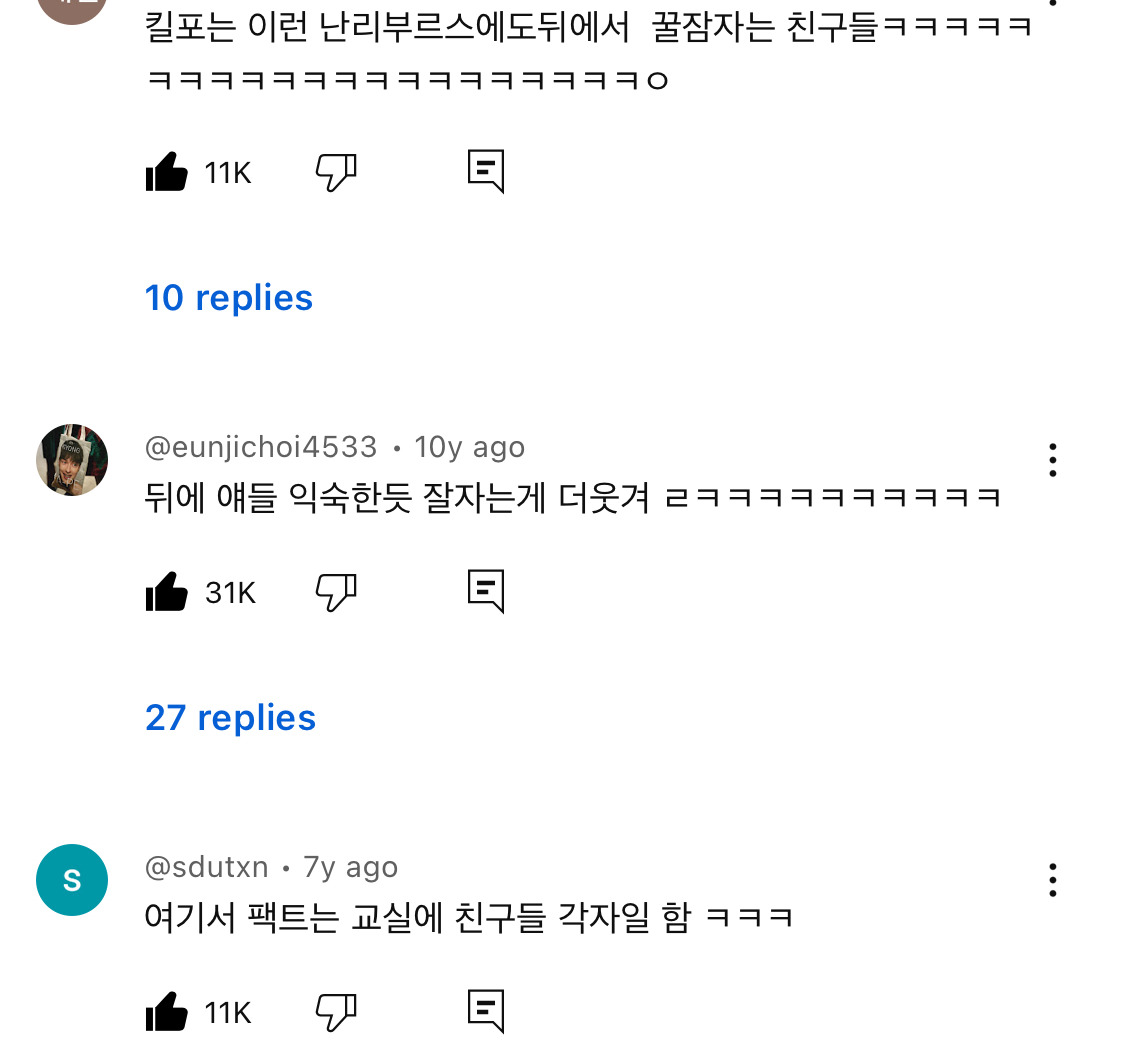Reply to the @sdutxn comment

[x=486, y=1012]
